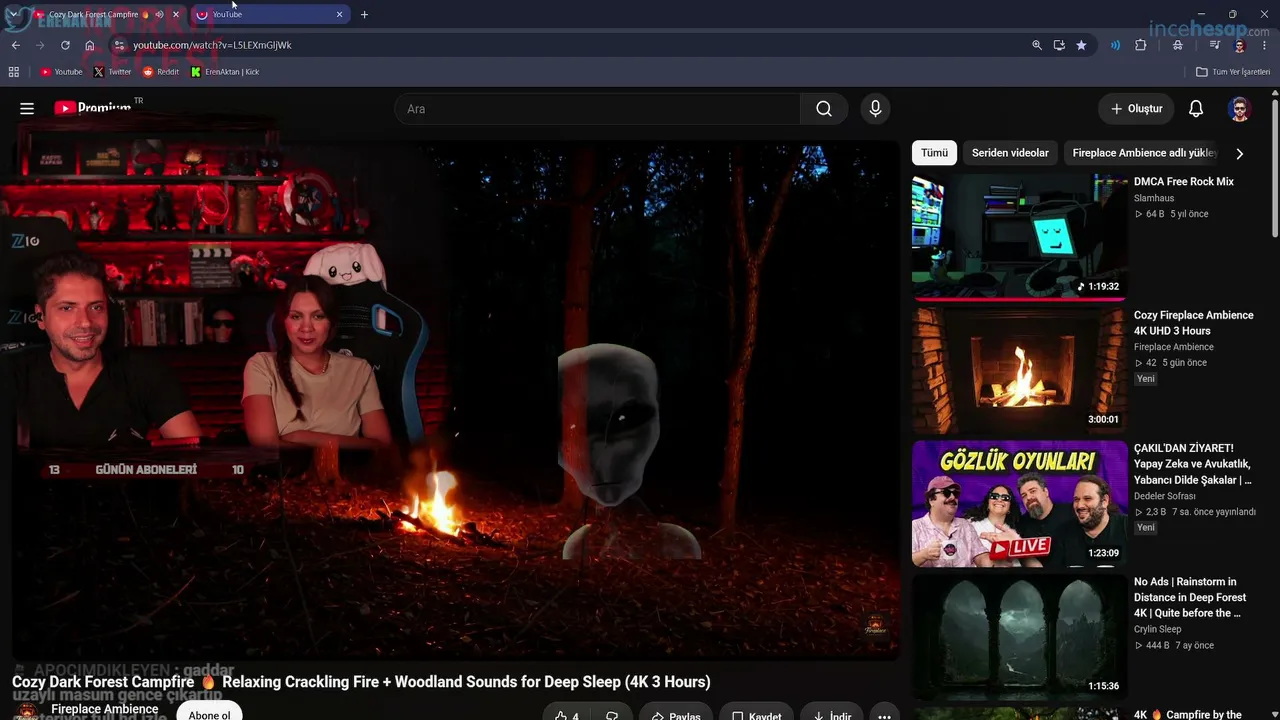This screenshot has height=720, width=1280.
Task: Visit the Slamhaus channel
Action: [1154, 198]
